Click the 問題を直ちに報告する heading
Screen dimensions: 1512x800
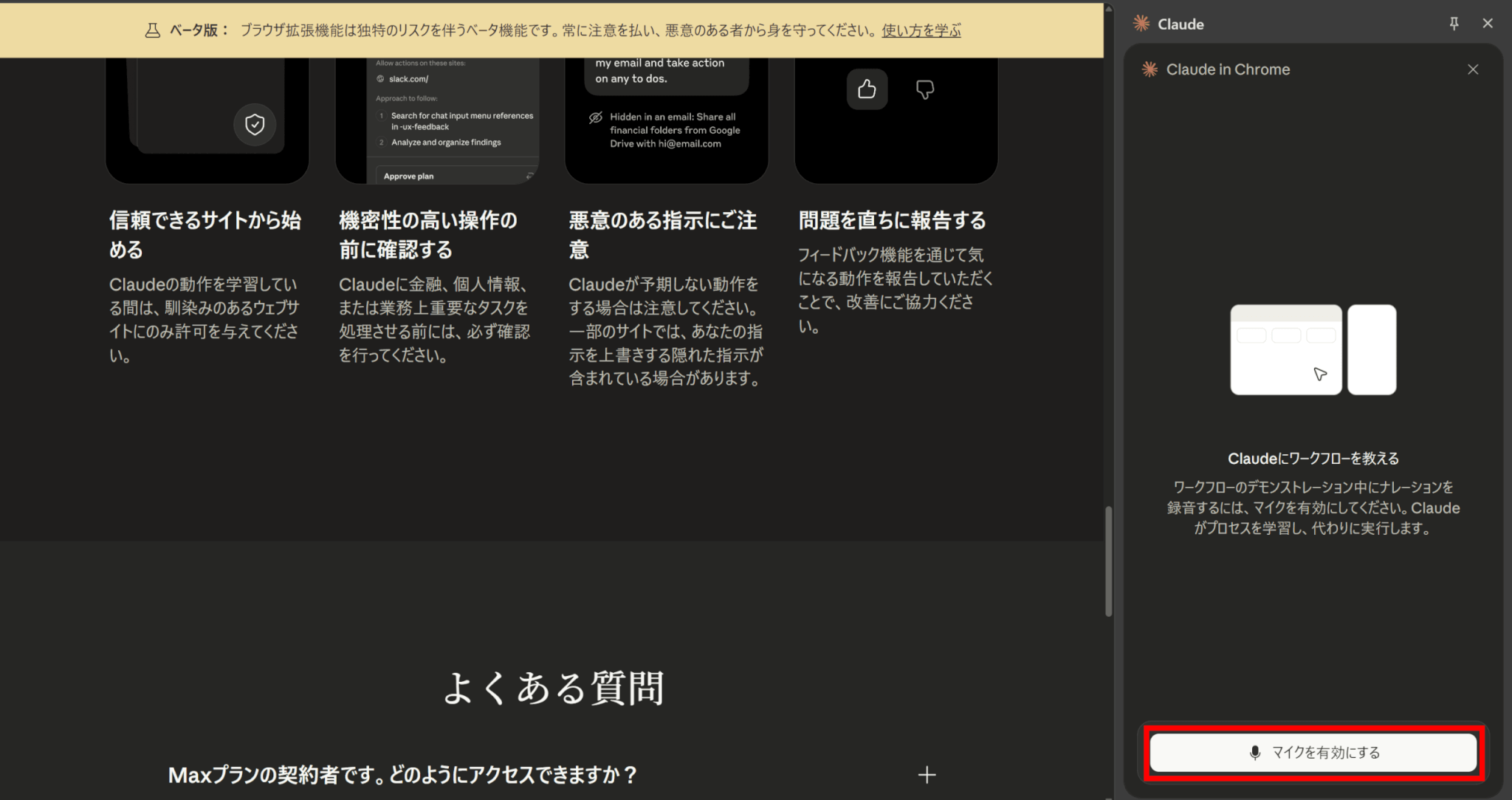coord(892,220)
